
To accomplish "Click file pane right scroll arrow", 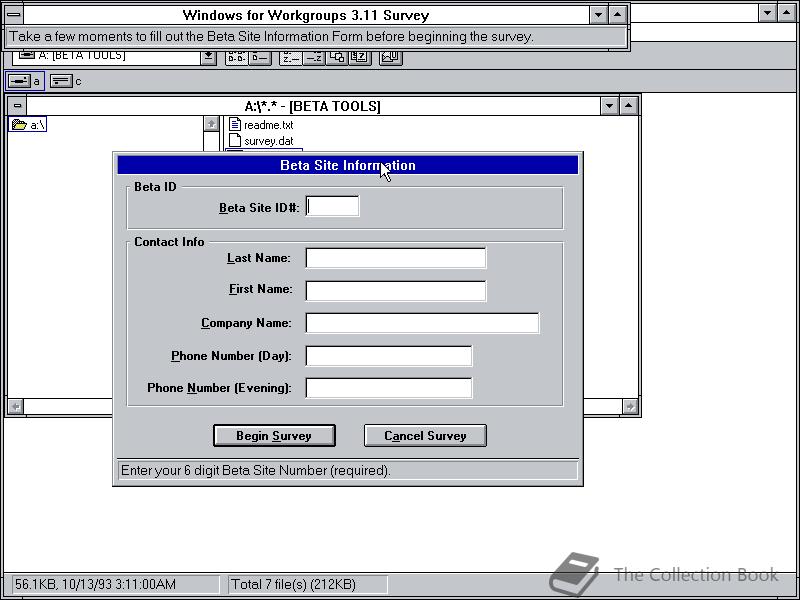I will (630, 407).
